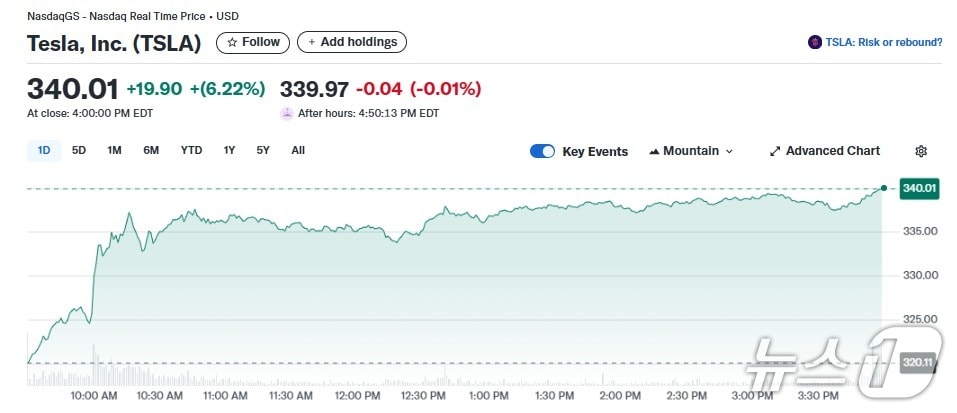Select the All time range tab
Image resolution: width=957 pixels, height=413 pixels.
click(298, 151)
